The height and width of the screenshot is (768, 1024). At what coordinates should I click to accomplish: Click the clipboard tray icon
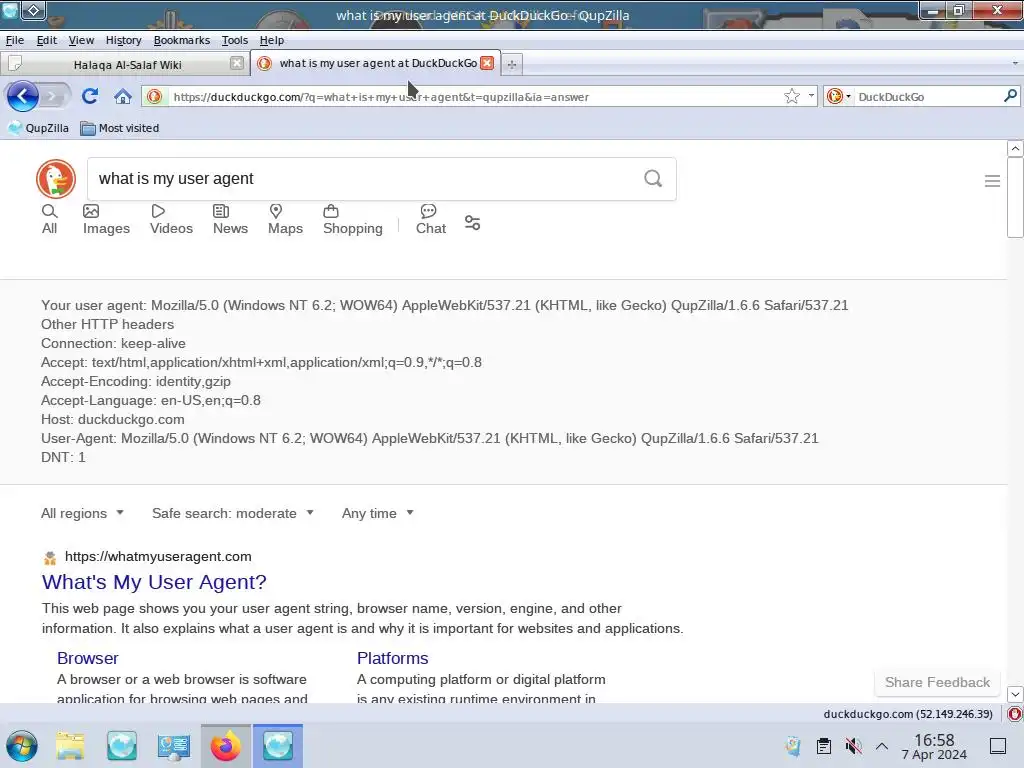coord(824,746)
